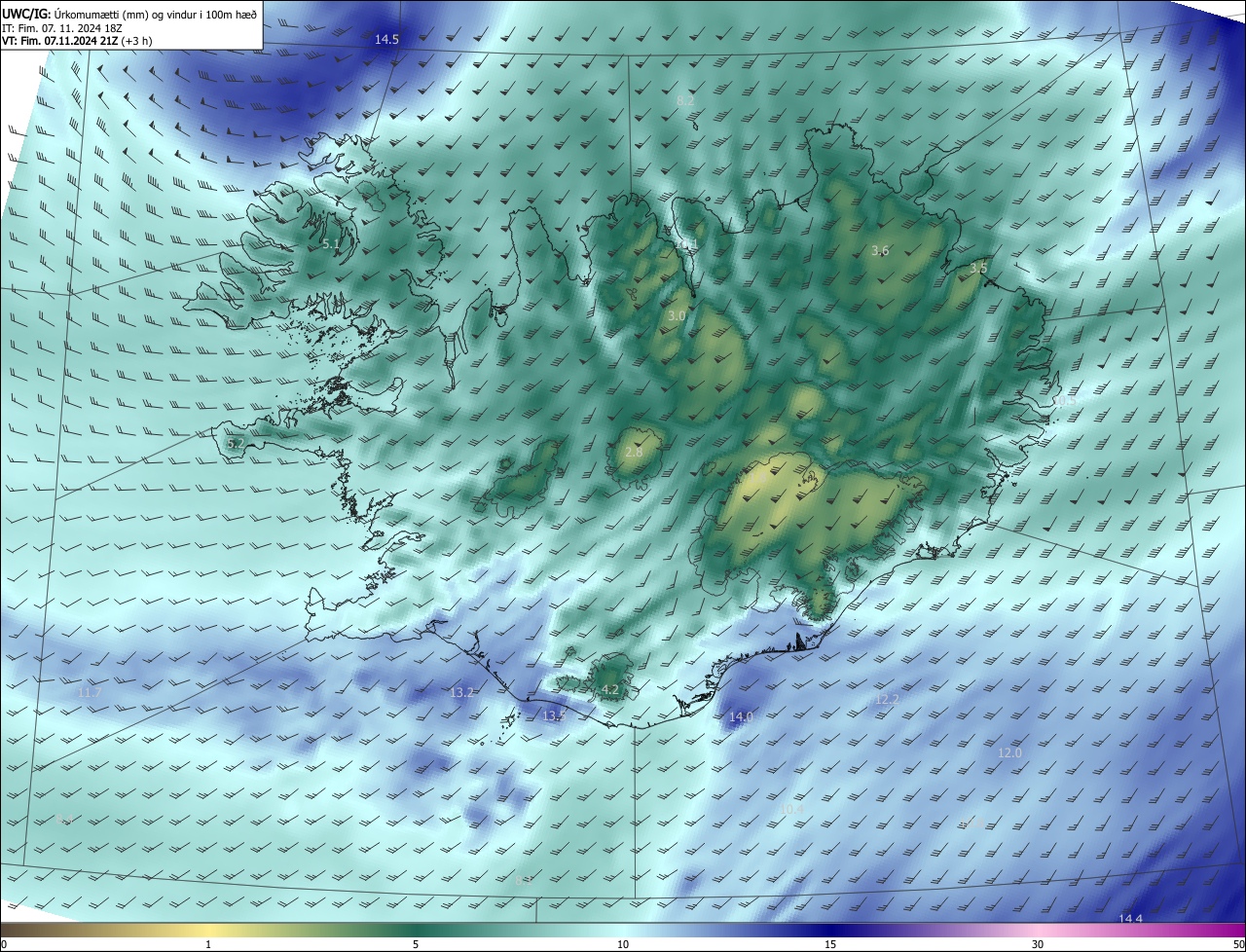This screenshot has height=952, width=1246.
Task: Click the 14.4 value above the colorbar
Action: tap(1130, 919)
